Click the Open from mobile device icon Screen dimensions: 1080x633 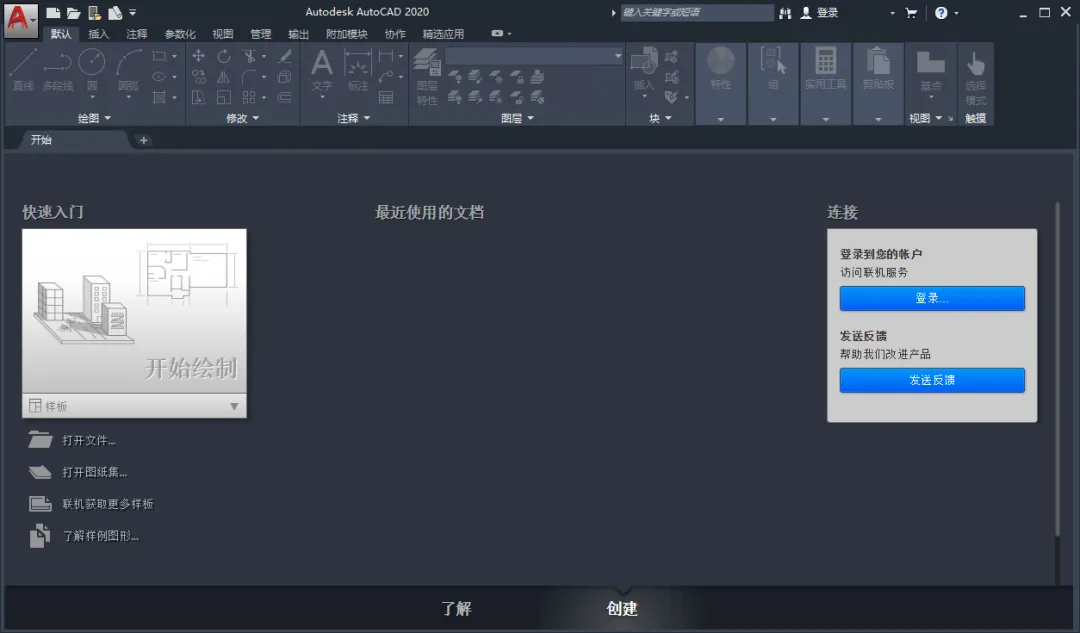(94, 12)
